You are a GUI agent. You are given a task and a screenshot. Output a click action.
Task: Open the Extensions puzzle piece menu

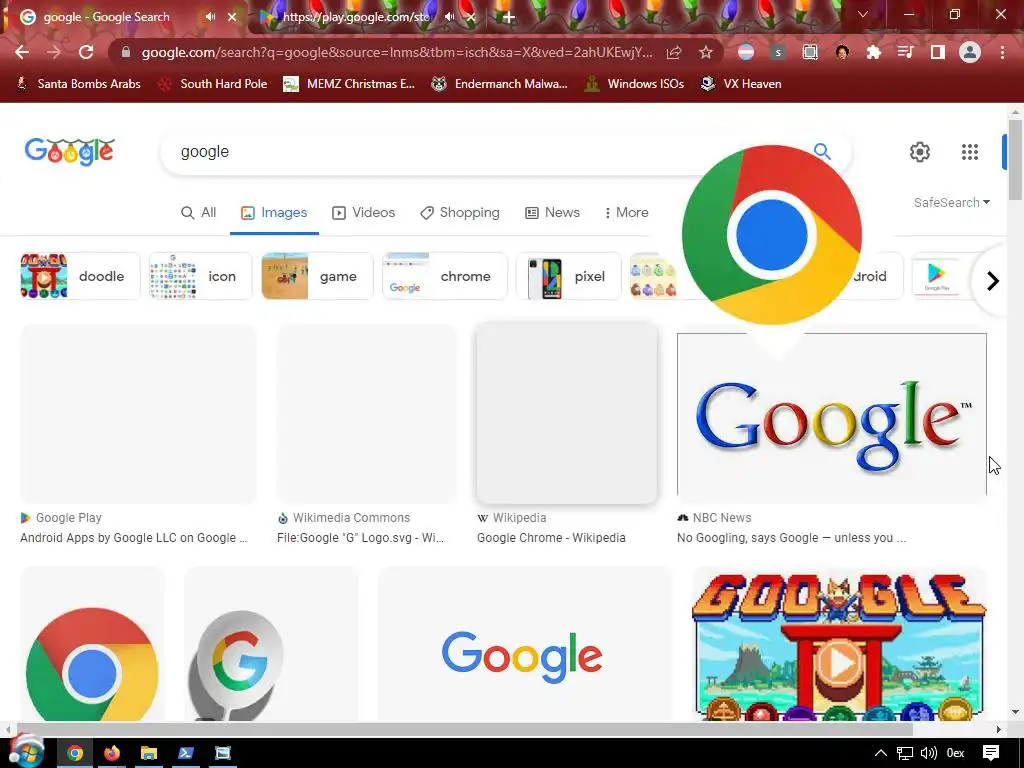[x=874, y=52]
